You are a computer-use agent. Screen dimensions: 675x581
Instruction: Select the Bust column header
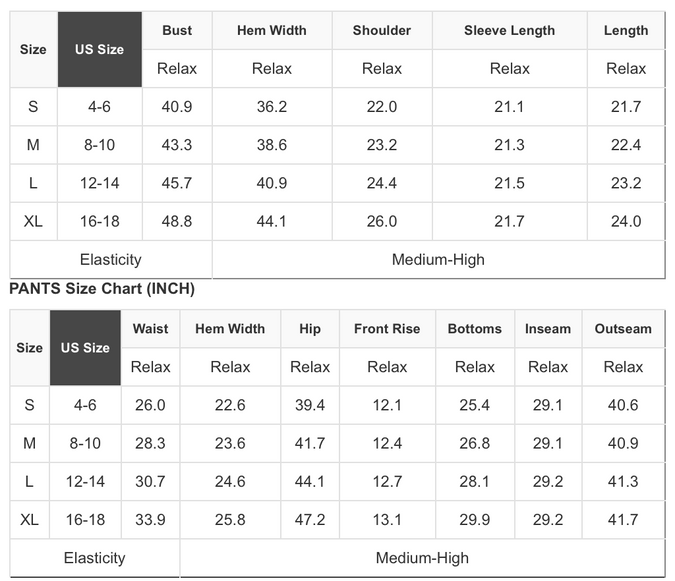177,30
